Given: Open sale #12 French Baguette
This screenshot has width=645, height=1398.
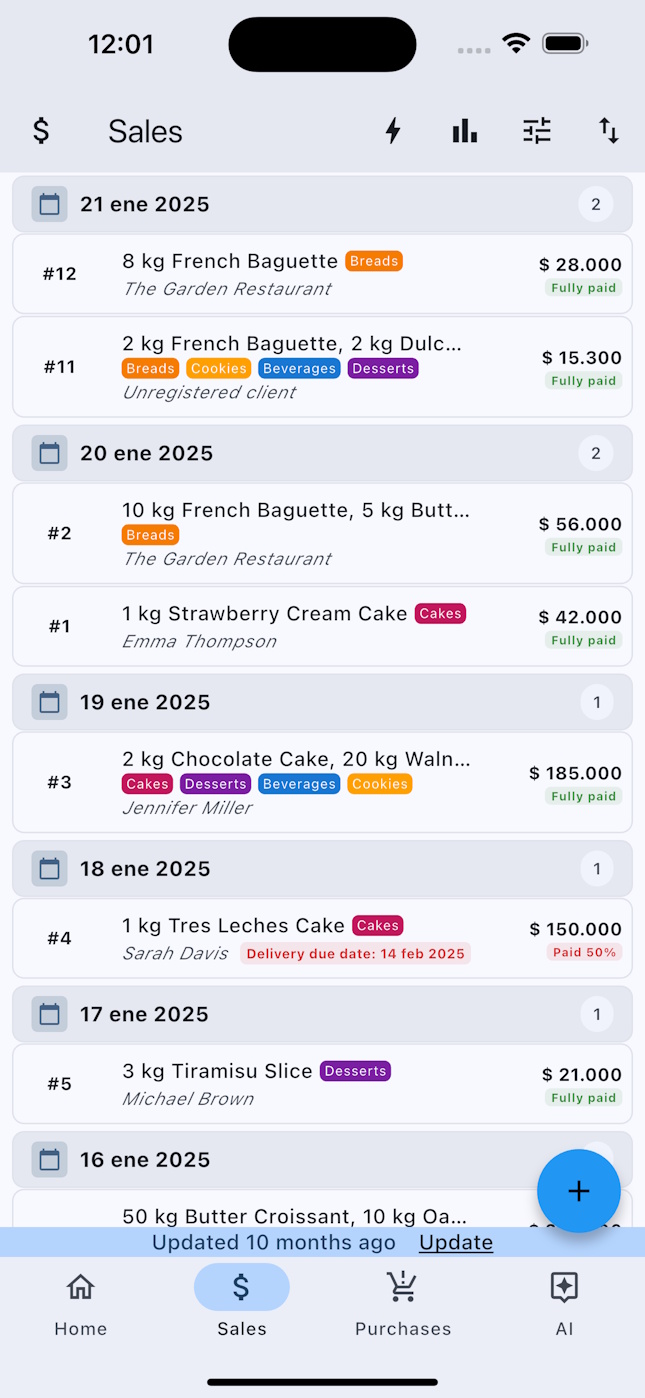Looking at the screenshot, I should click(x=322, y=274).
